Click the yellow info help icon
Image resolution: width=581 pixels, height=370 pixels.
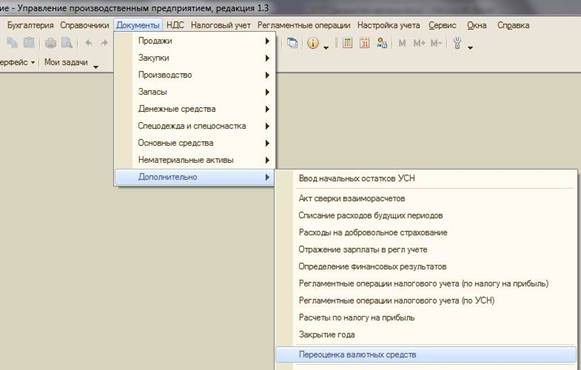point(313,43)
